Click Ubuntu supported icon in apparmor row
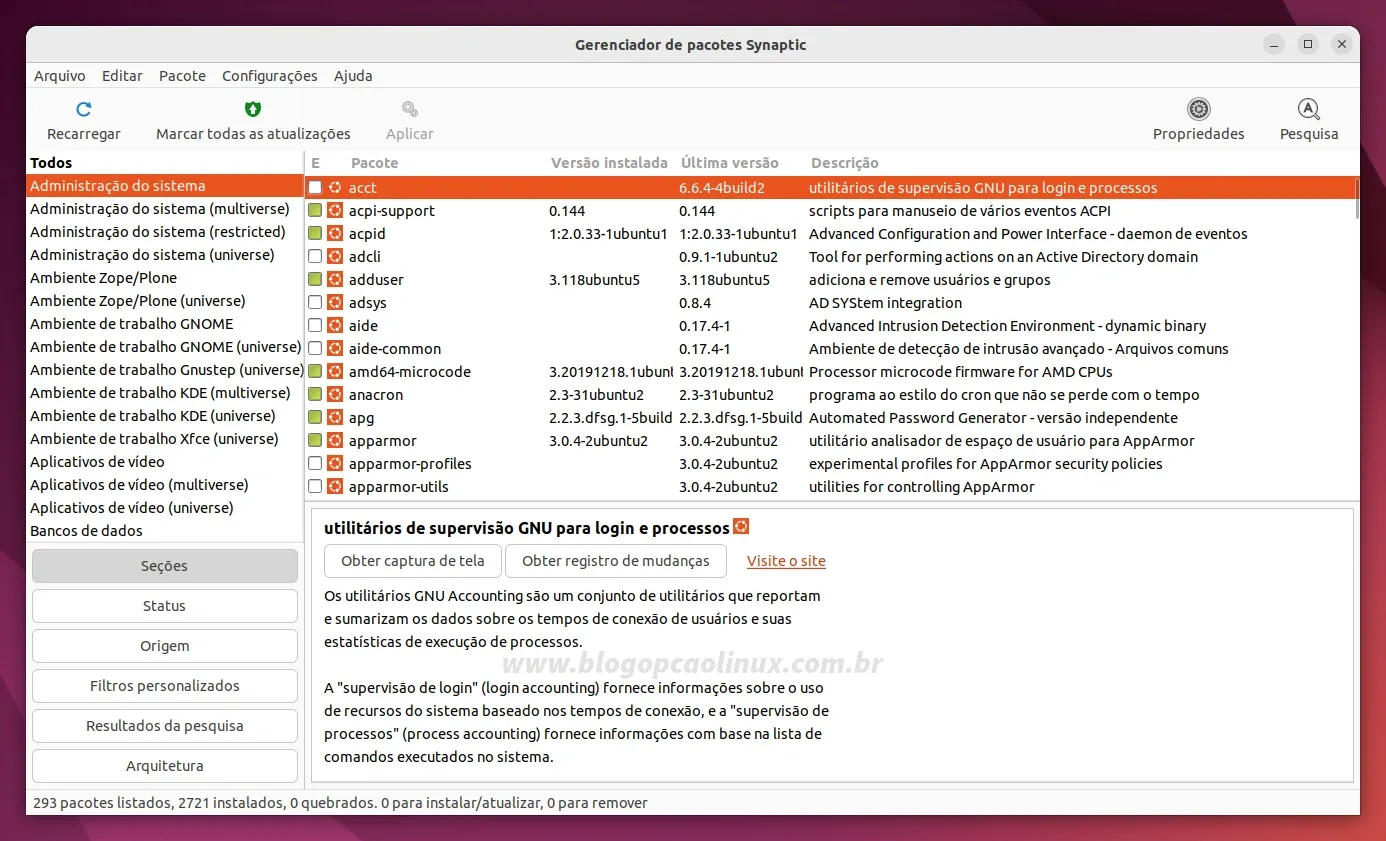 click(335, 440)
